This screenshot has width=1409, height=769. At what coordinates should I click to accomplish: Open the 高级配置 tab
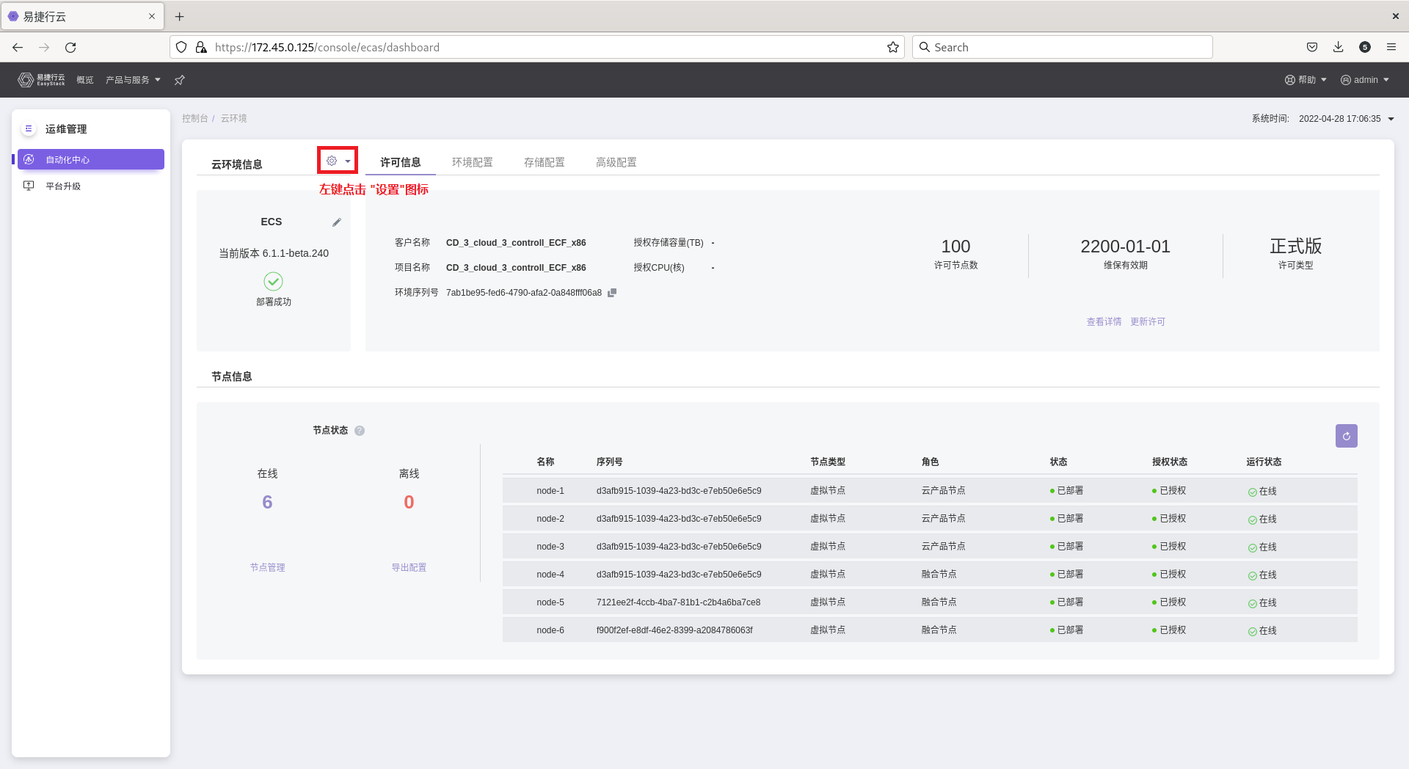point(616,162)
